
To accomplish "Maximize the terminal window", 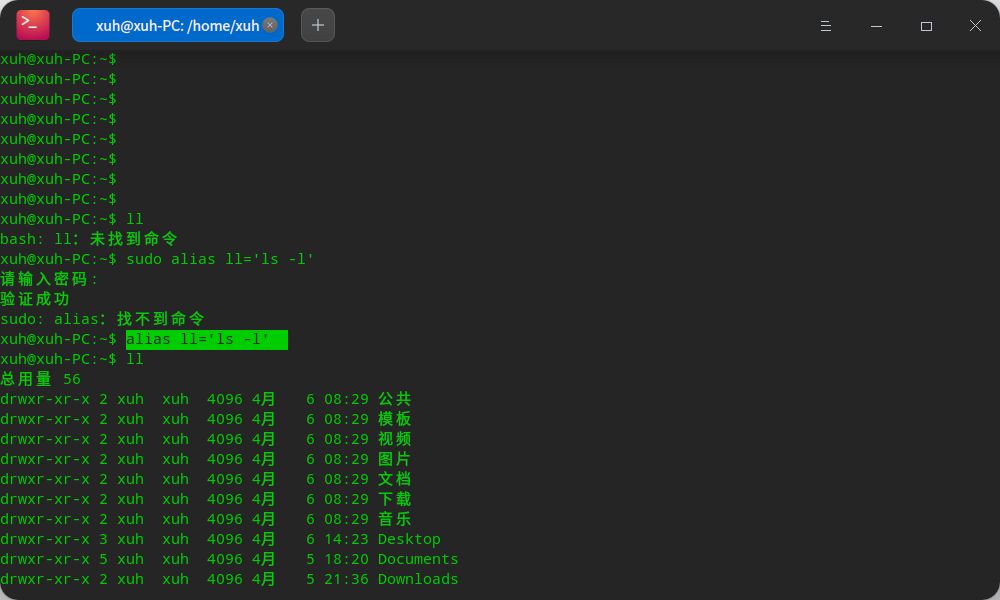I will point(926,26).
